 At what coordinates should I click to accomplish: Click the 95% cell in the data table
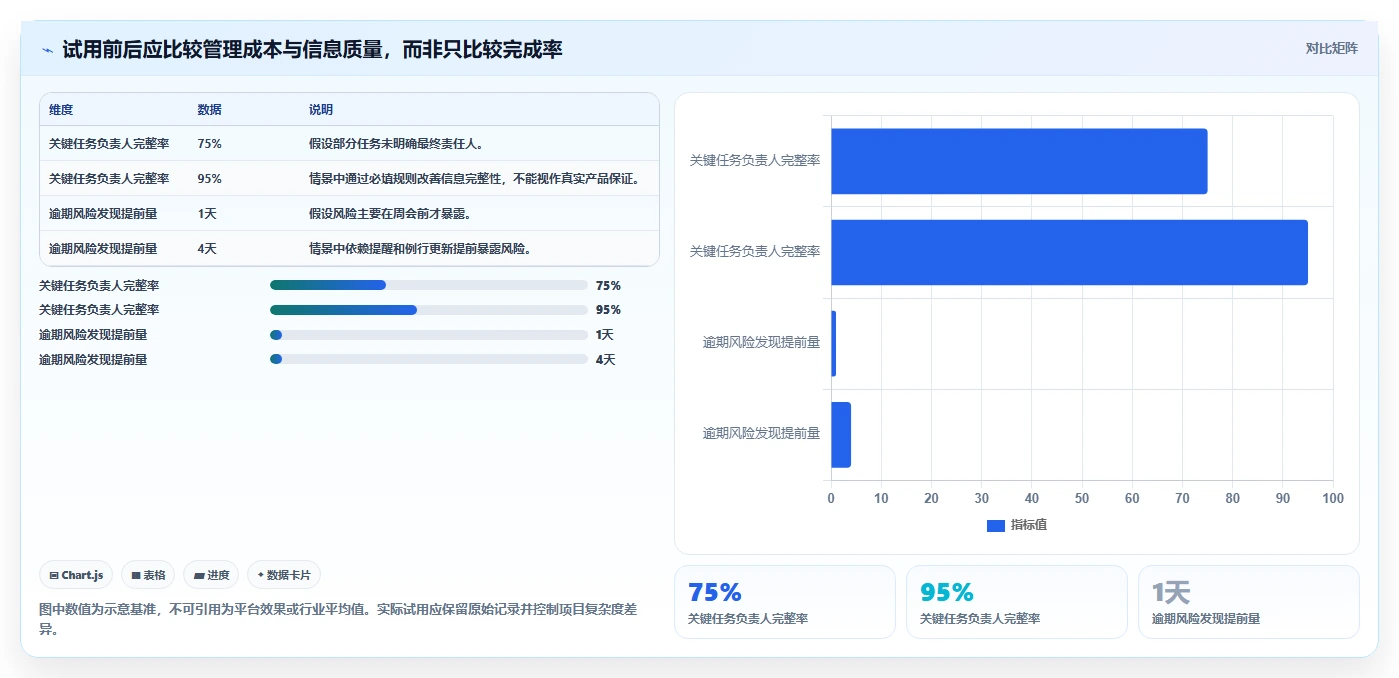point(210,179)
